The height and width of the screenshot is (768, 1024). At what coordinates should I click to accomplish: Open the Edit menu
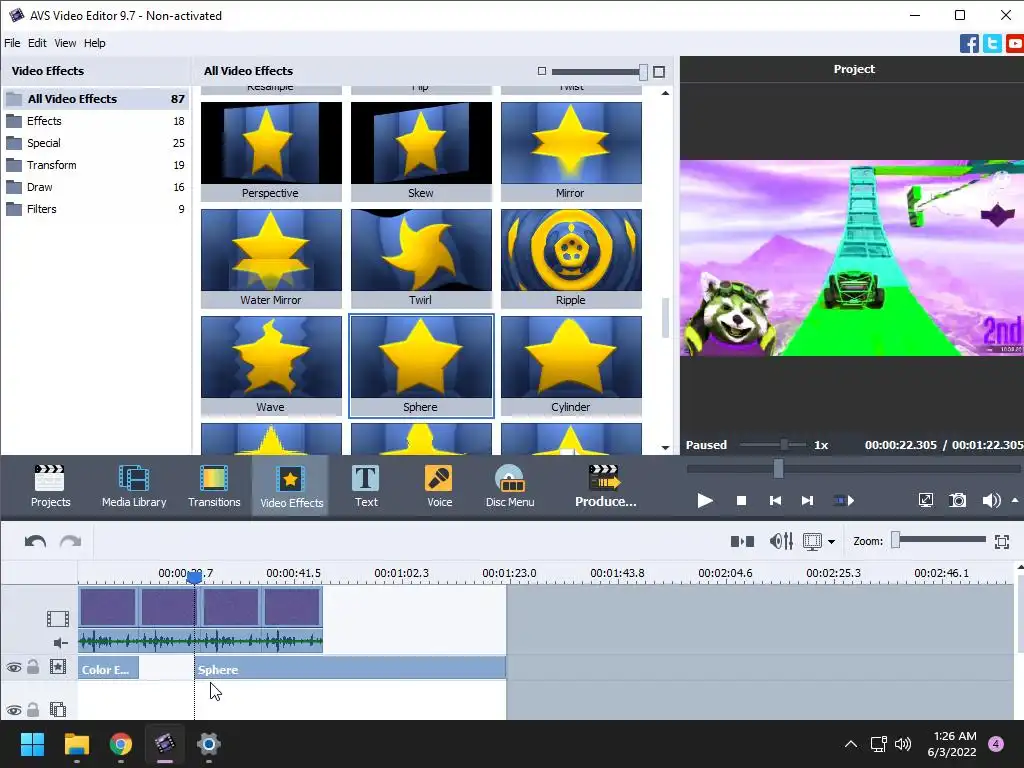(37, 43)
